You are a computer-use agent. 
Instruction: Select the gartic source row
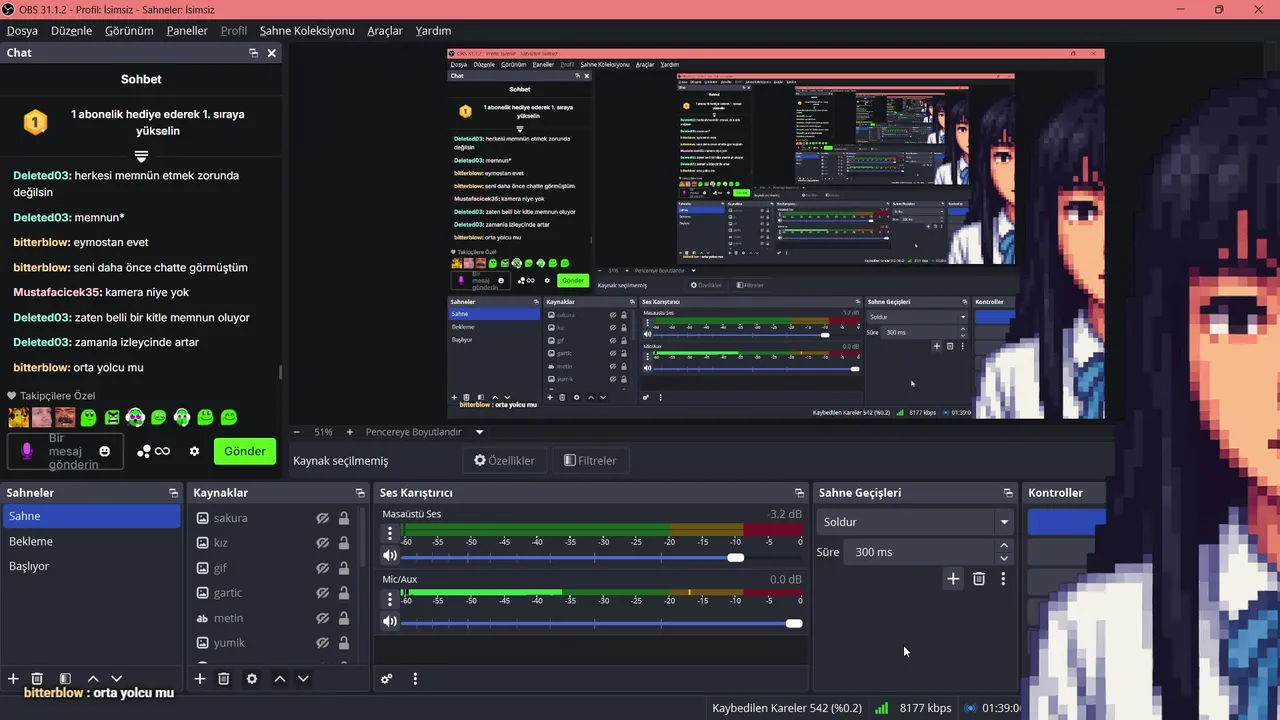coord(273,593)
